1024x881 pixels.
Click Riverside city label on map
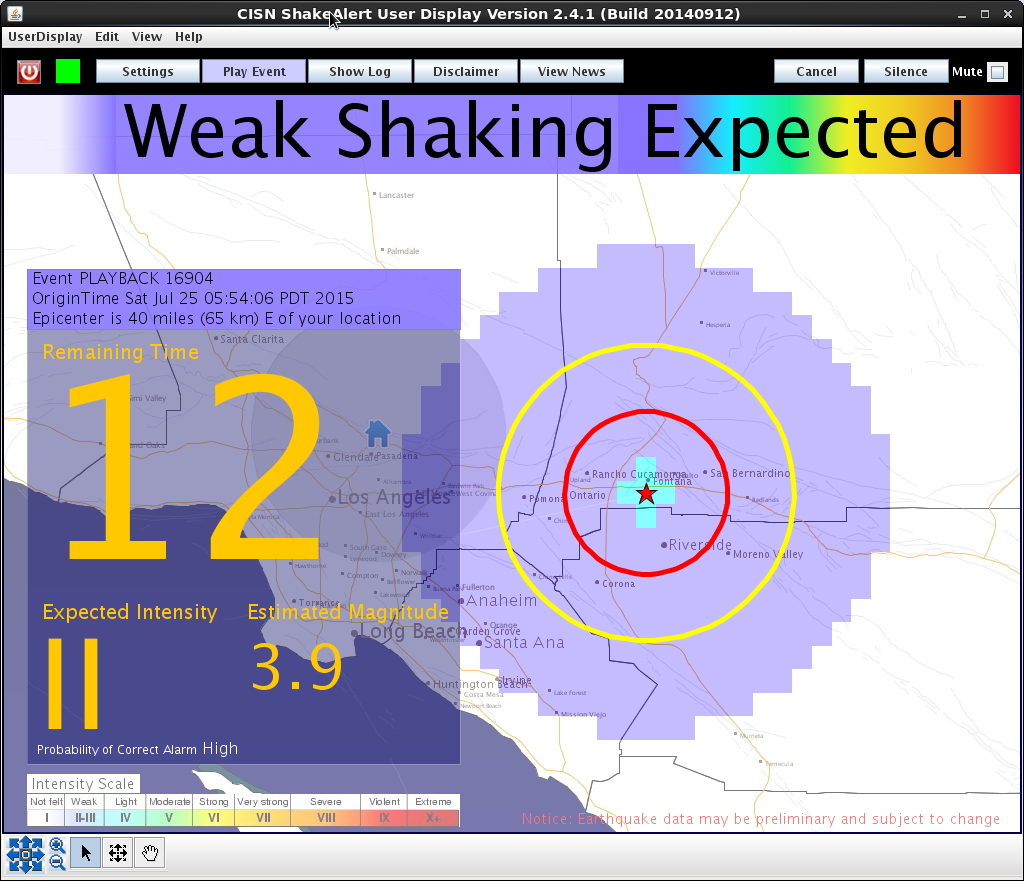699,545
